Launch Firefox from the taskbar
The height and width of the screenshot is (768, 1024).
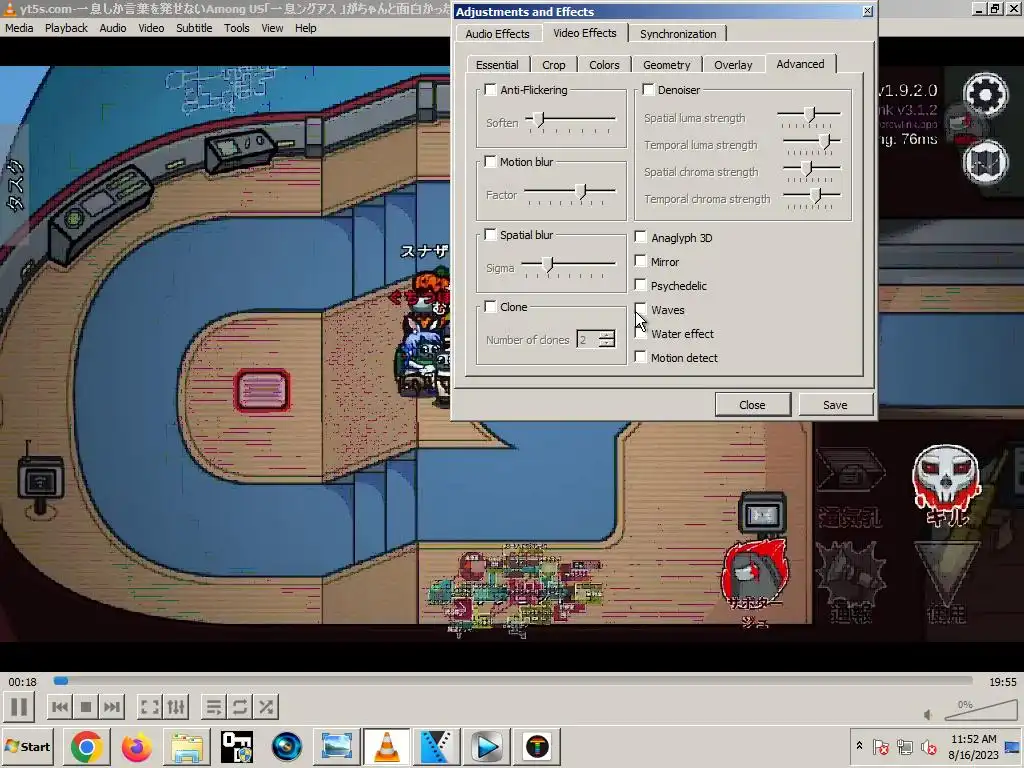coord(136,746)
